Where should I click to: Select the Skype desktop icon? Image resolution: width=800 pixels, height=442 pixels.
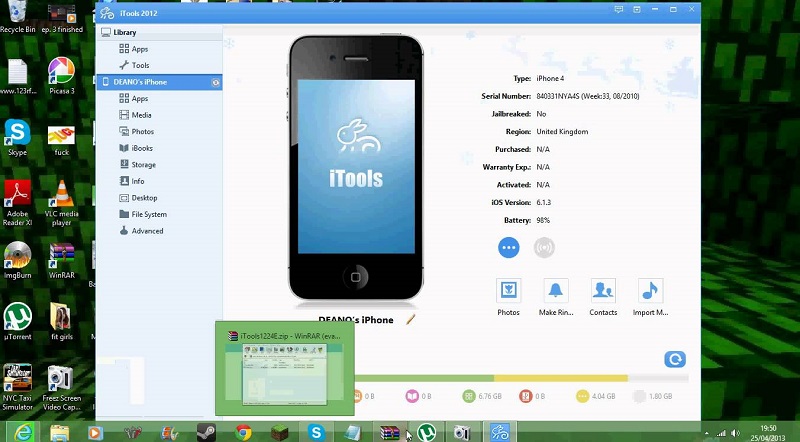click(18, 137)
